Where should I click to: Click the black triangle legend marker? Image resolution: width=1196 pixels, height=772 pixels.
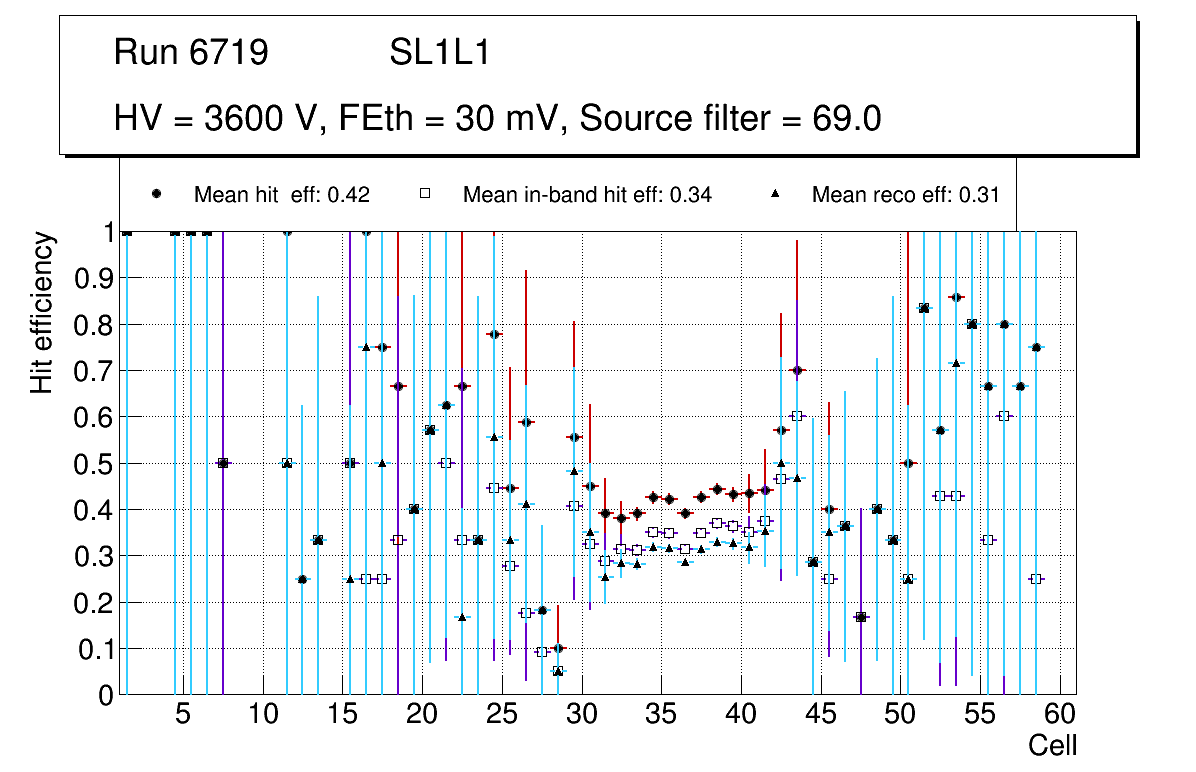tap(774, 195)
